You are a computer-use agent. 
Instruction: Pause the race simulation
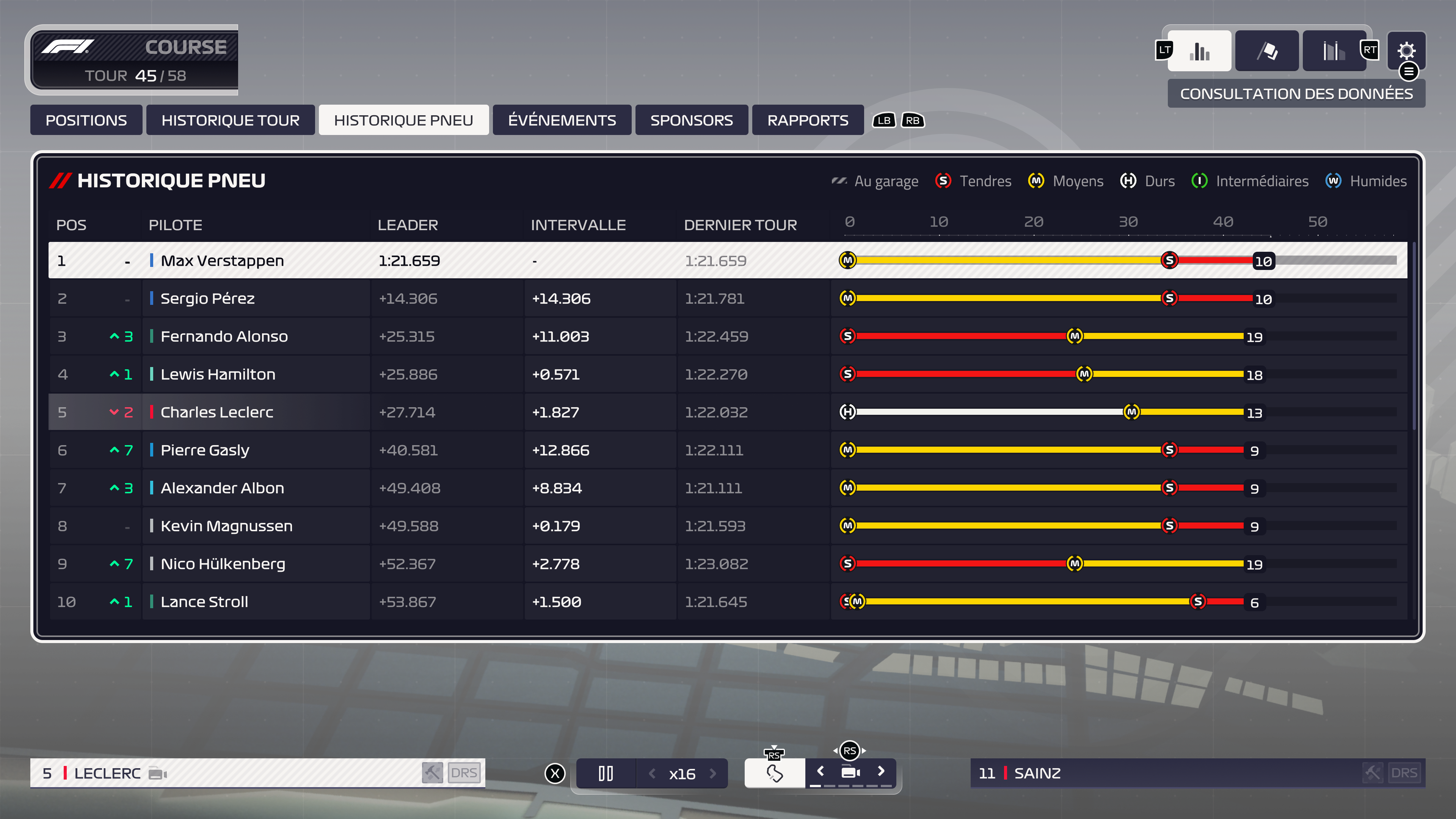pos(606,773)
